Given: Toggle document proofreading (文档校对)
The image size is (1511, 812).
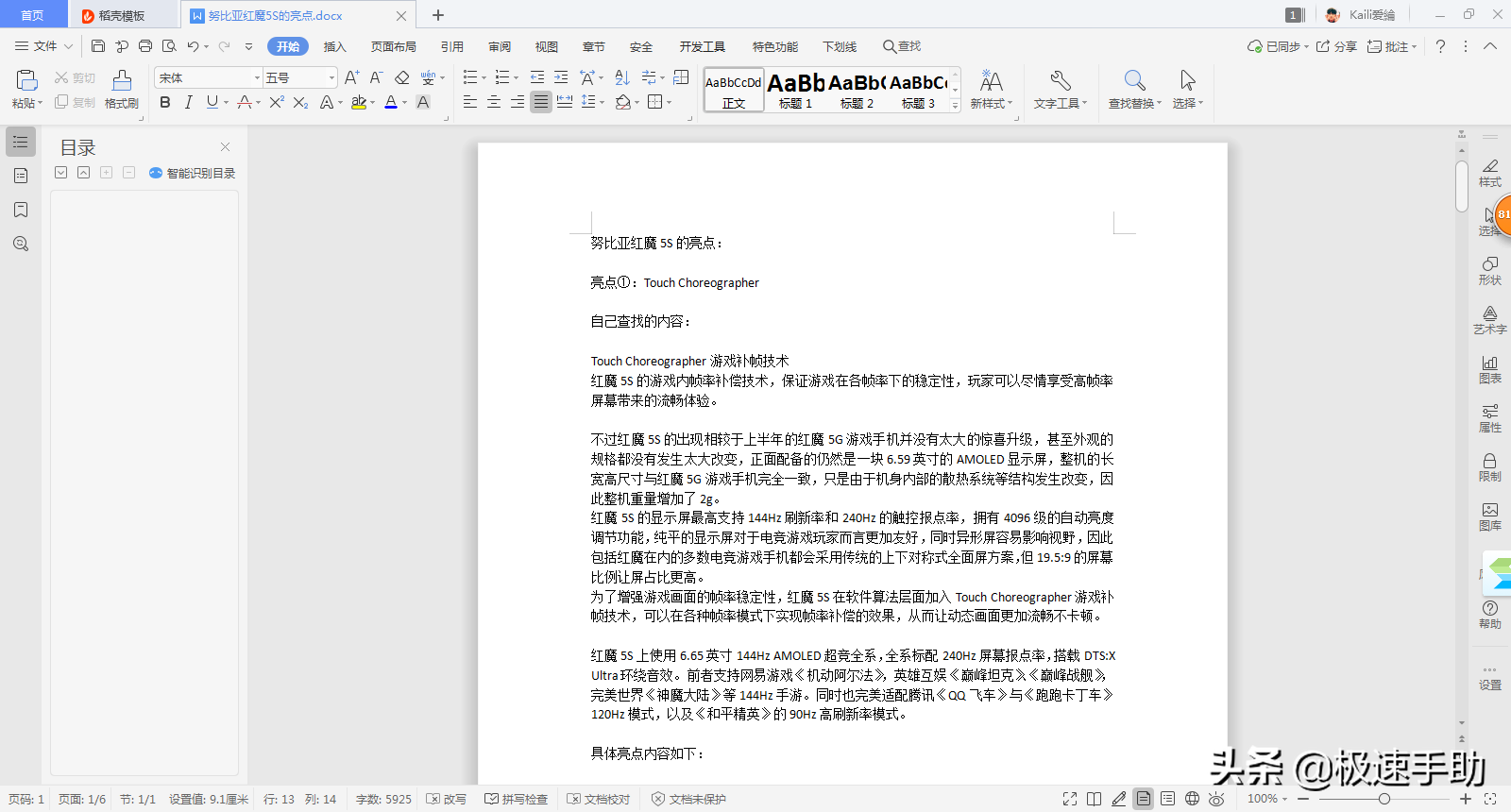Looking at the screenshot, I should 598,799.
